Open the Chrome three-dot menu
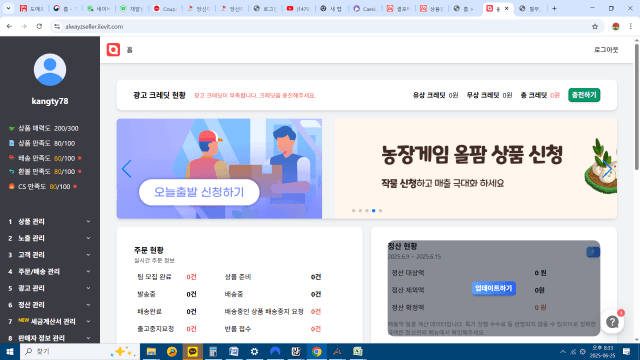This screenshot has height=360, width=640. coord(631,27)
